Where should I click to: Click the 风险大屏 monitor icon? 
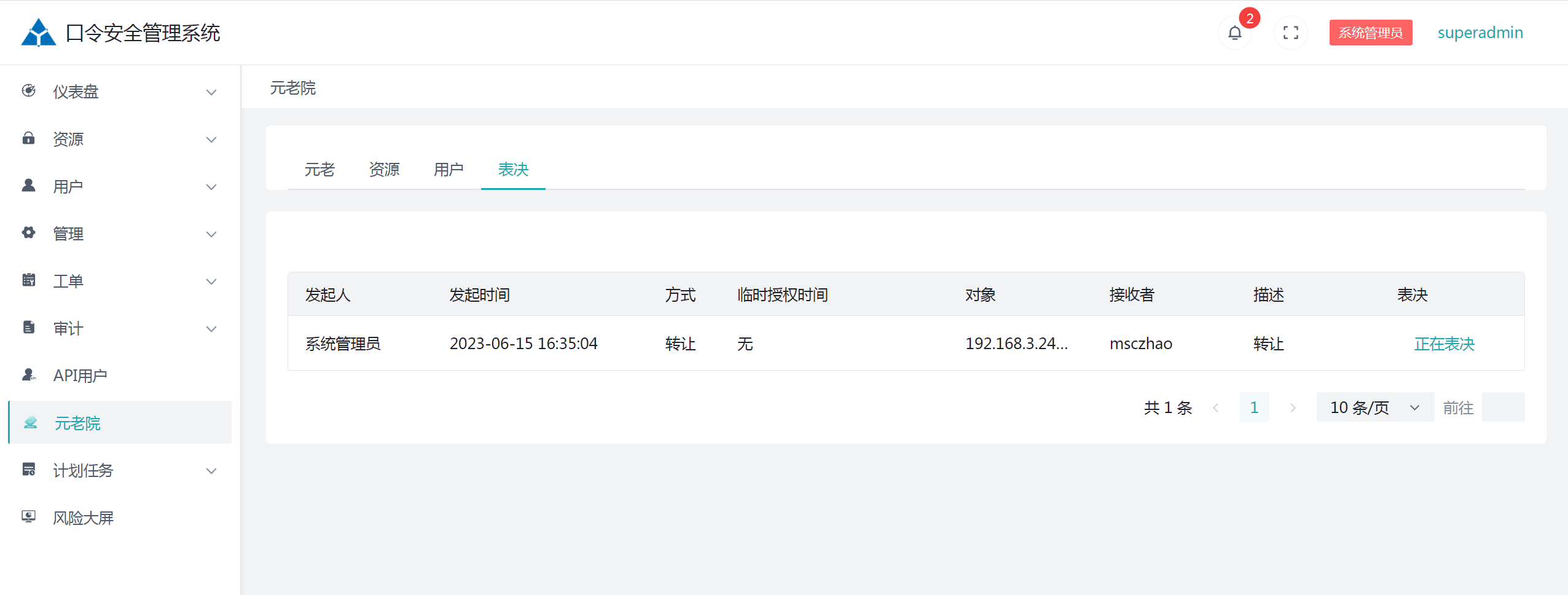pyautogui.click(x=29, y=517)
